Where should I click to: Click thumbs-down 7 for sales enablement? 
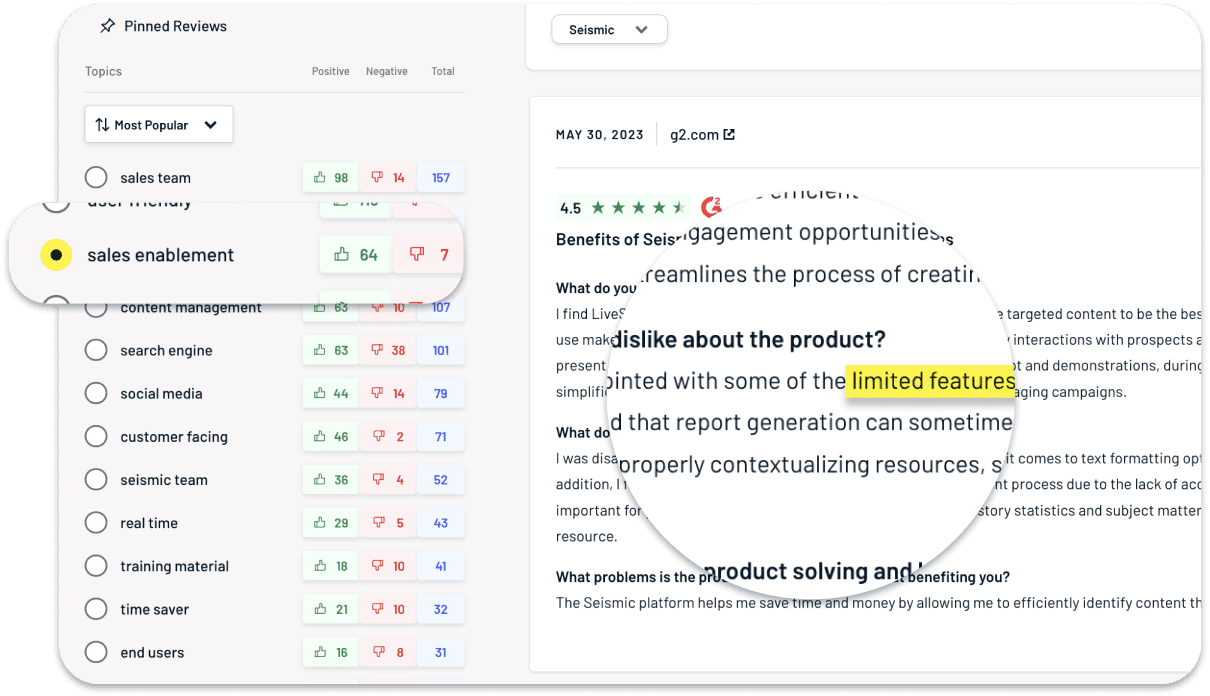click(428, 255)
